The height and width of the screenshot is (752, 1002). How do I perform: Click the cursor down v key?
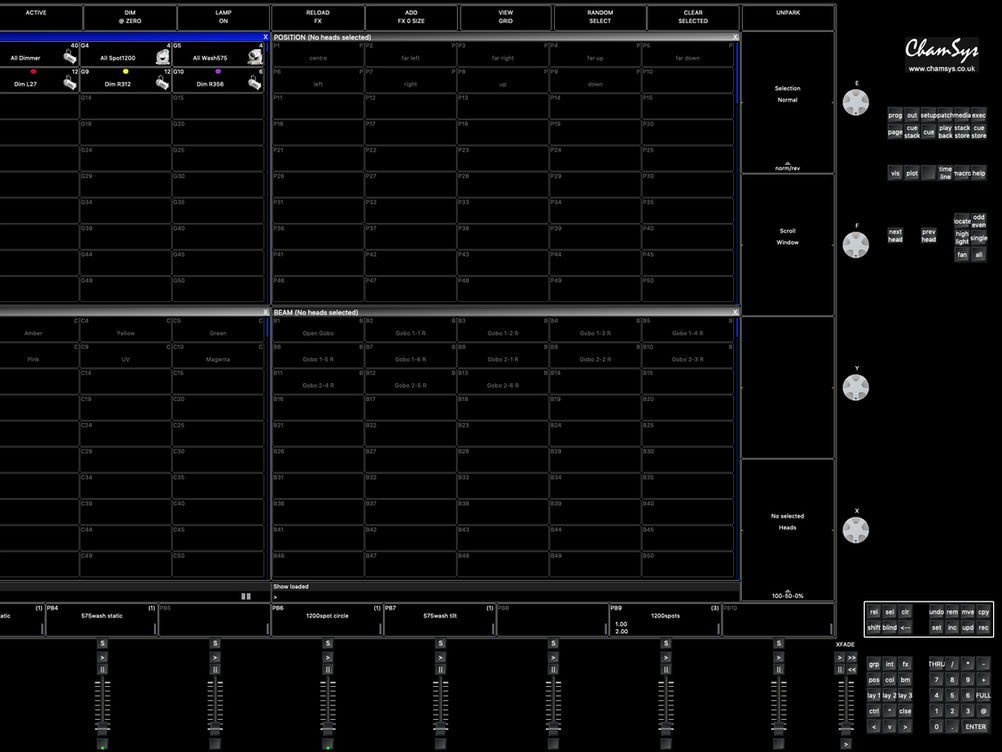point(890,726)
